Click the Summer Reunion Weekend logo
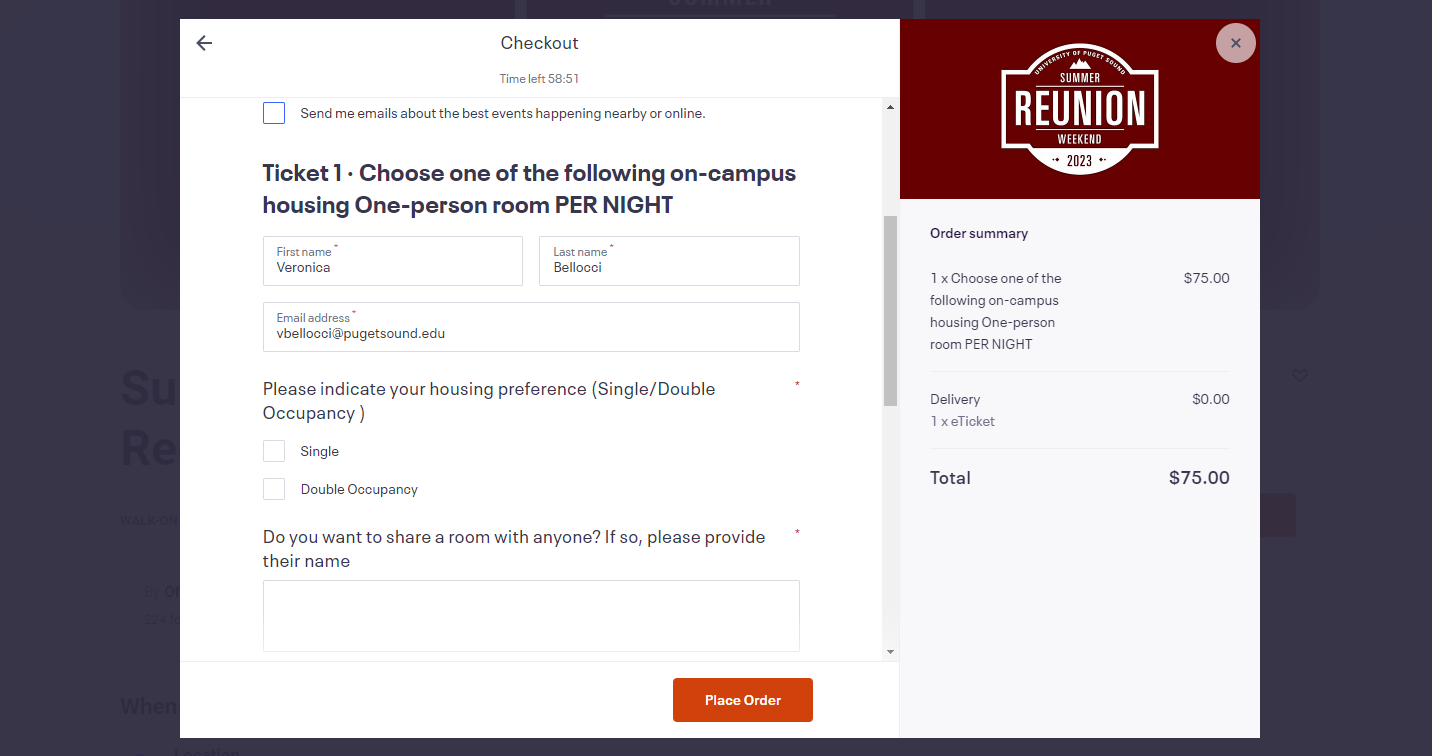Image resolution: width=1432 pixels, height=756 pixels. click(1080, 109)
